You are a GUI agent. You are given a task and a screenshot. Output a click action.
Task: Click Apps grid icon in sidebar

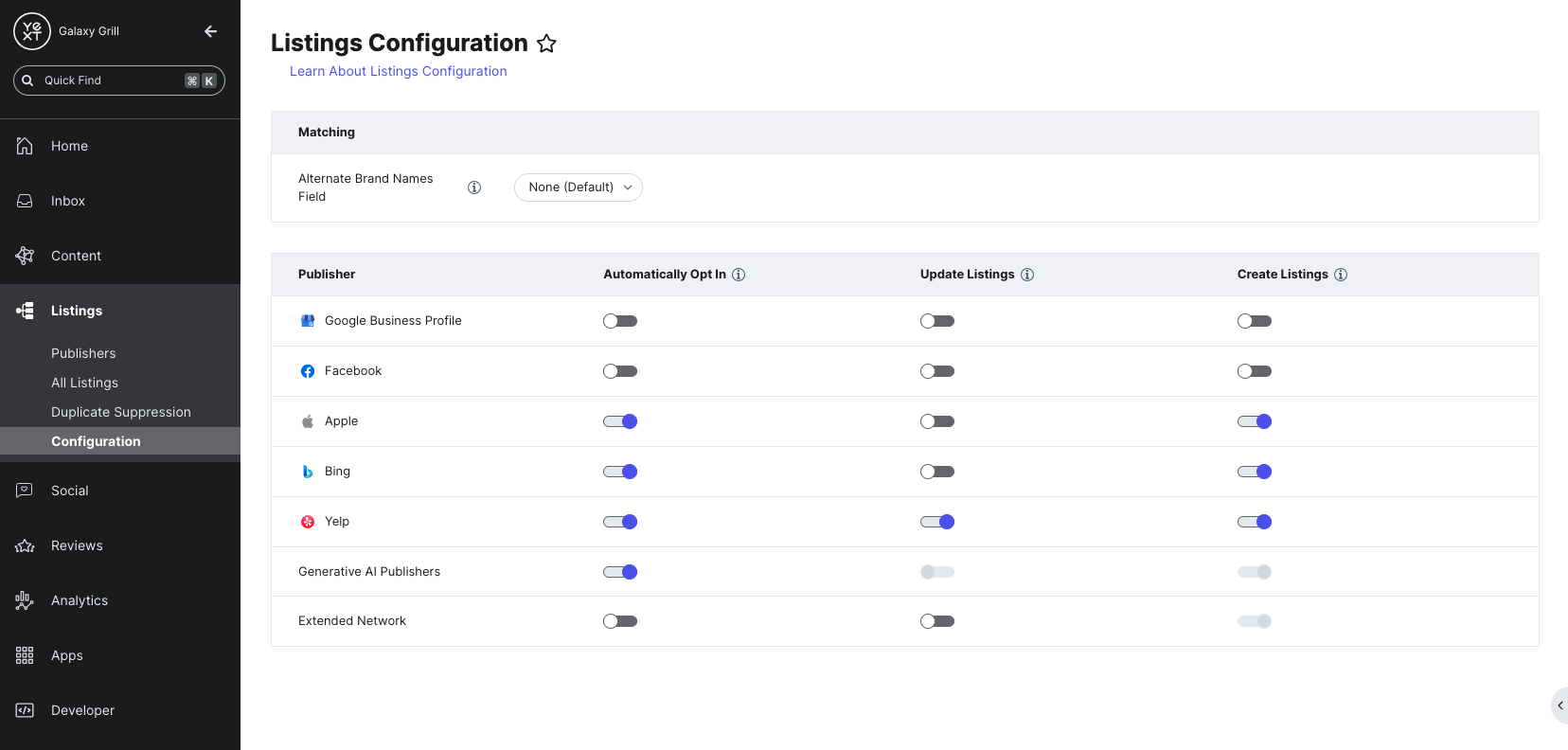[25, 655]
